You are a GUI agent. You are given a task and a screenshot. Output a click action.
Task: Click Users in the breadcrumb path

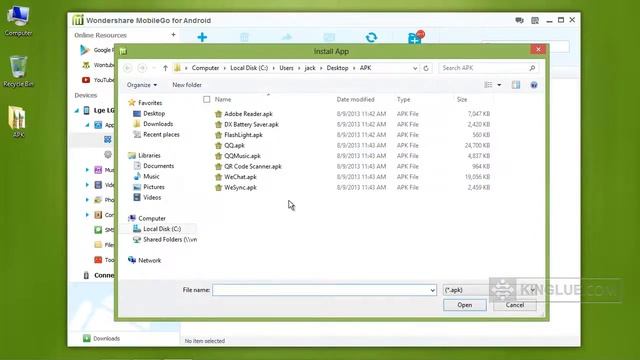click(x=286, y=68)
